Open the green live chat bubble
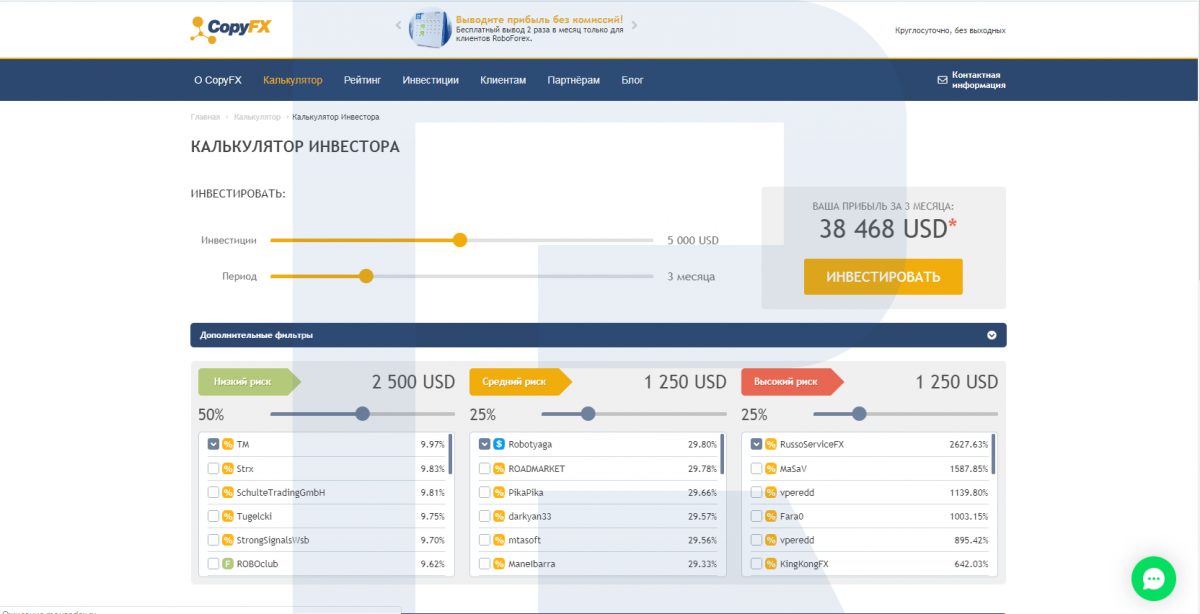Screen dimensions: 1200x614 [1153, 577]
